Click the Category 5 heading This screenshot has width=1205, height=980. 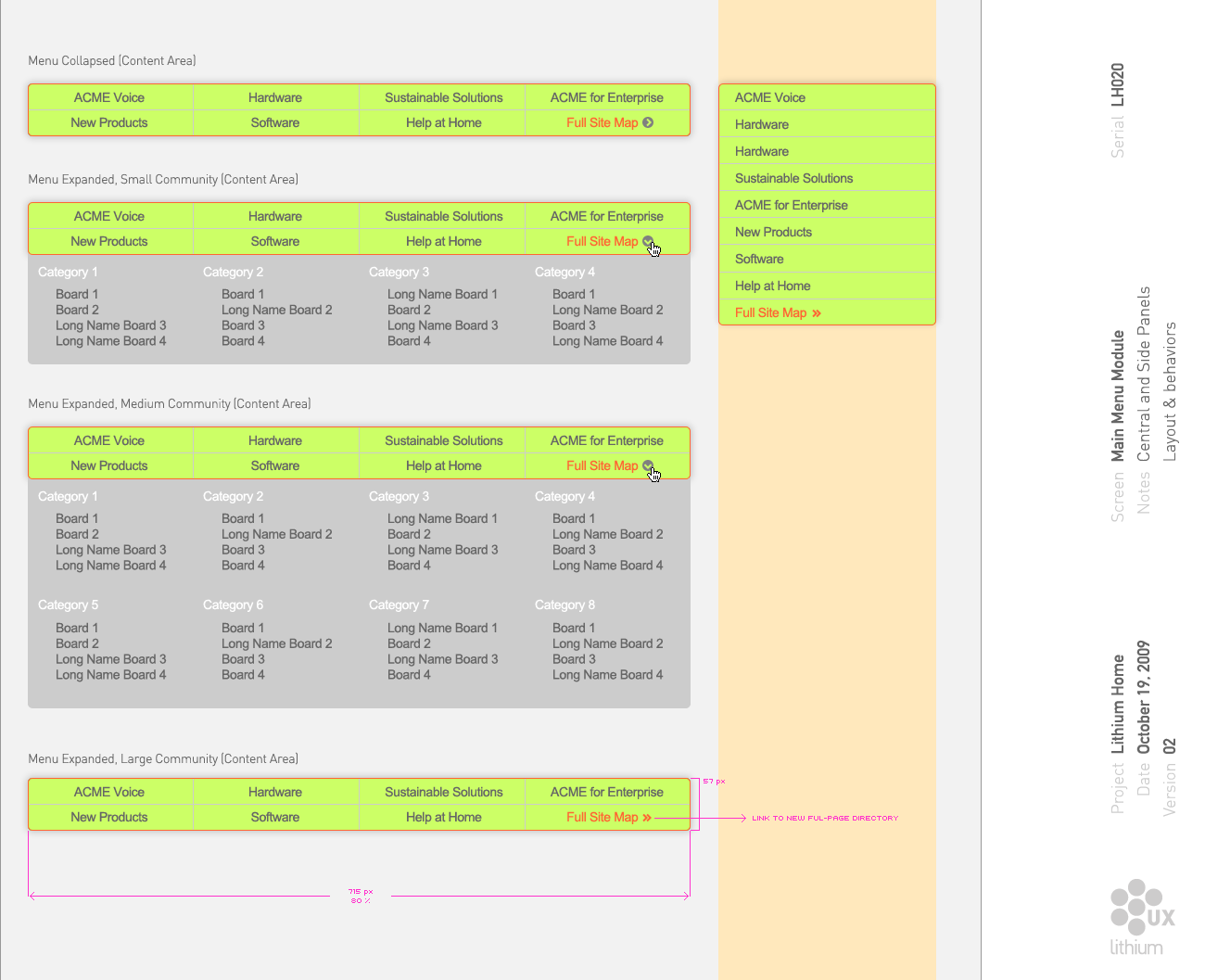tap(68, 605)
